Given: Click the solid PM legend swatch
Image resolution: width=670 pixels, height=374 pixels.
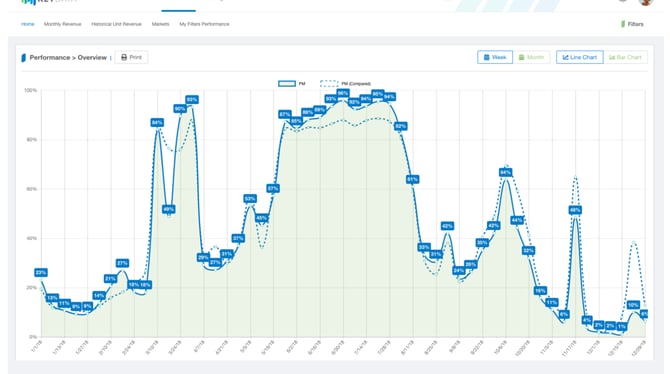Looking at the screenshot, I should click(287, 84).
